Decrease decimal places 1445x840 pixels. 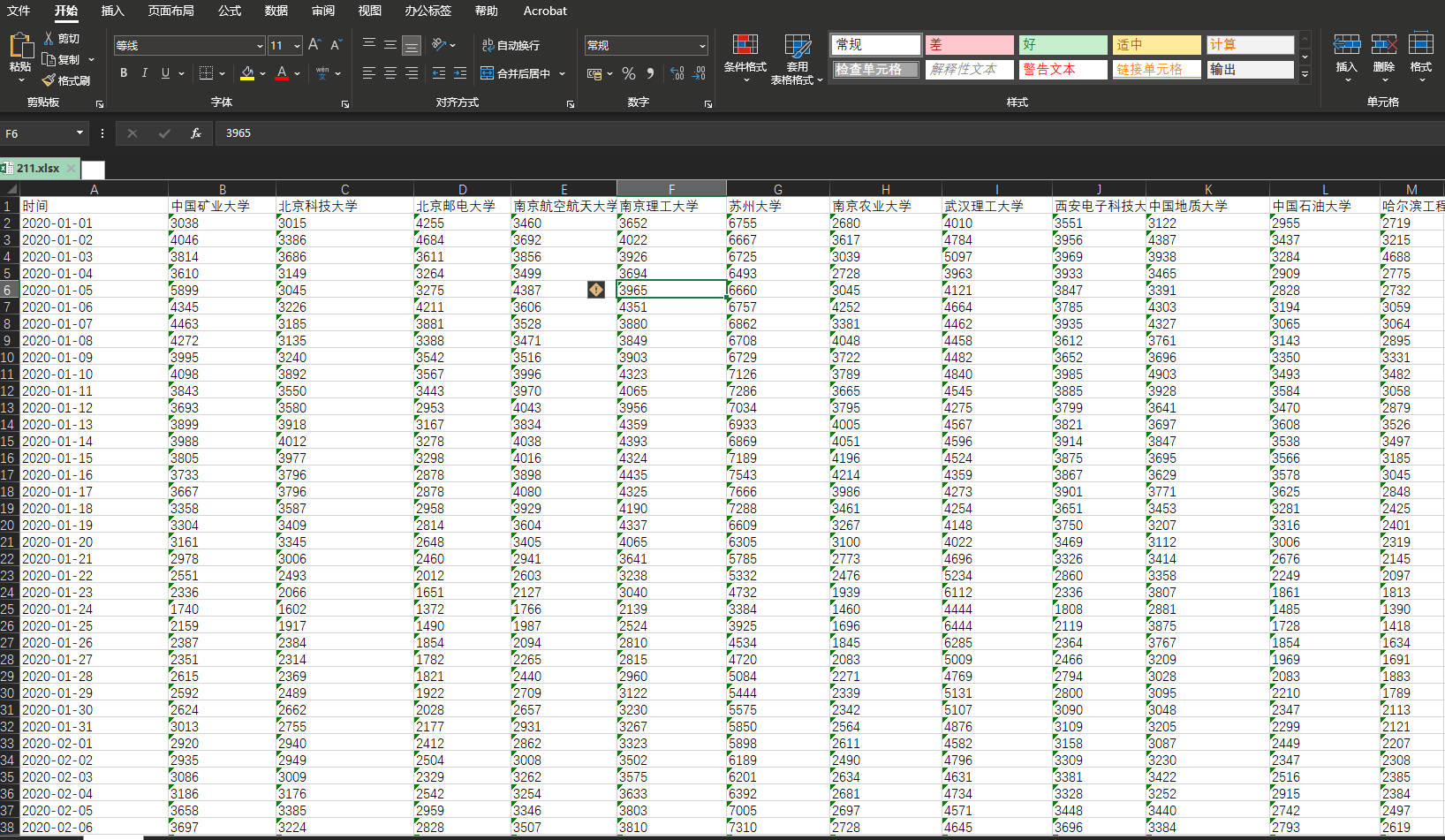699,73
